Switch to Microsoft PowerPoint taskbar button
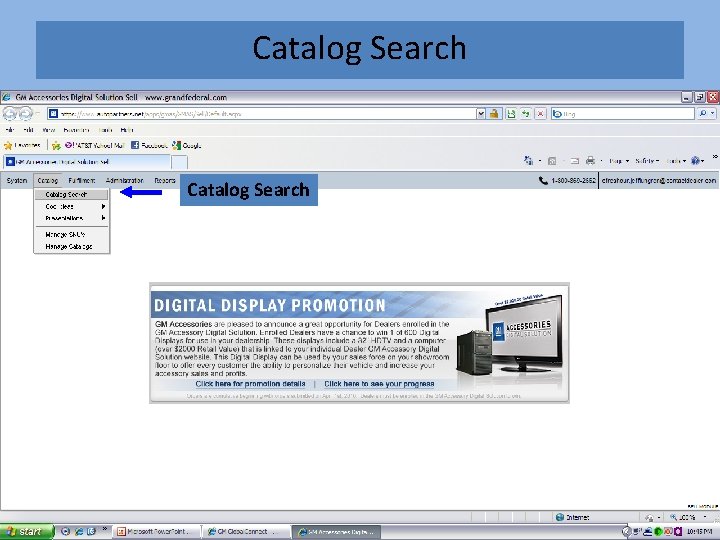The width and height of the screenshot is (720, 540). 157,532
